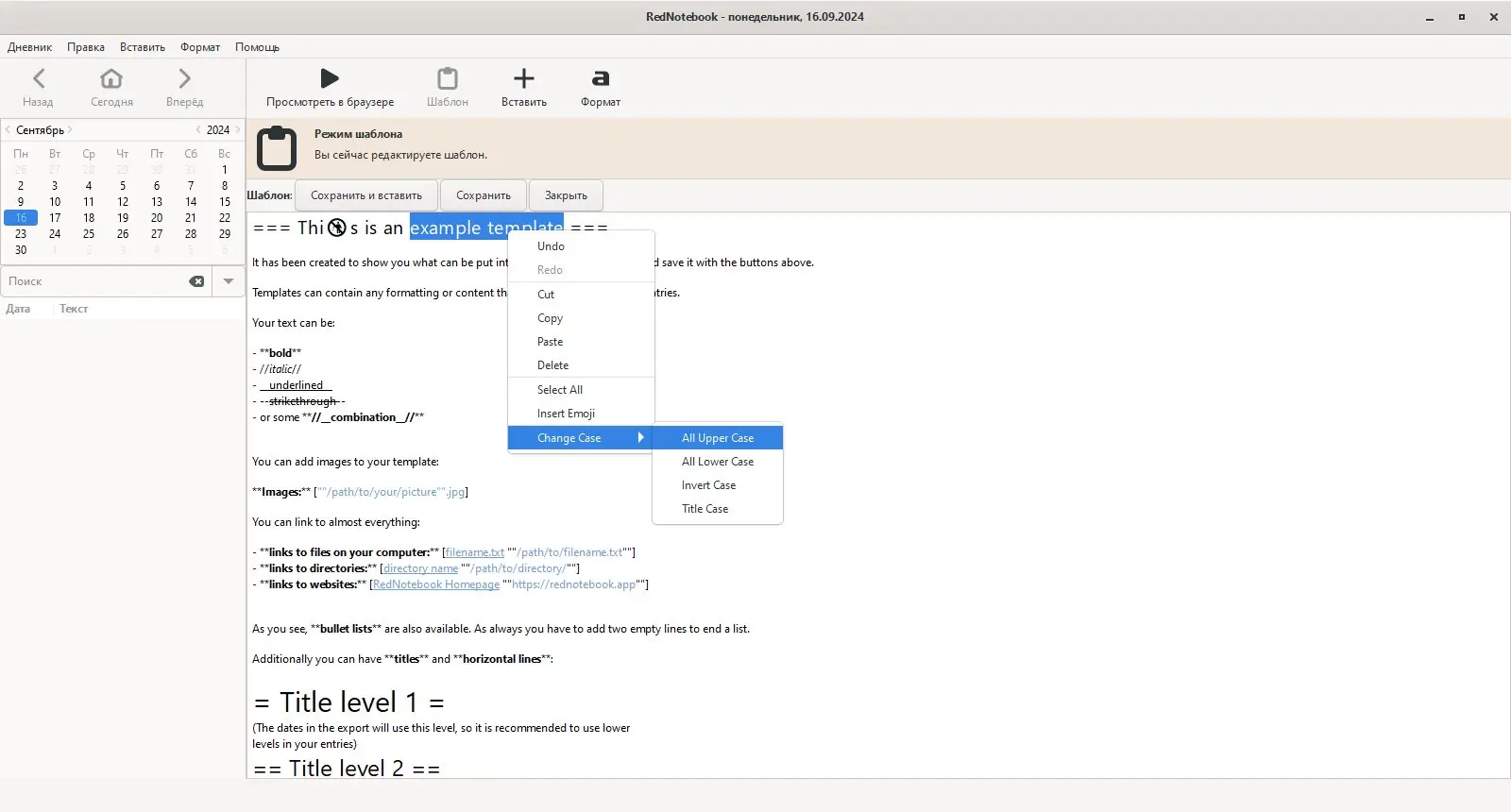Open the Правка menu

(x=86, y=47)
